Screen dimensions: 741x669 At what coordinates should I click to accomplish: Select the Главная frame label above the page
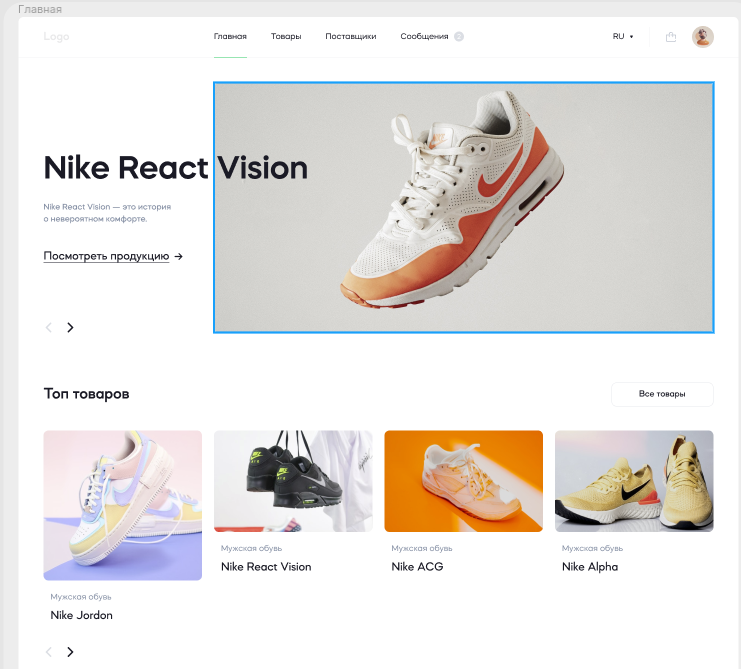40,9
